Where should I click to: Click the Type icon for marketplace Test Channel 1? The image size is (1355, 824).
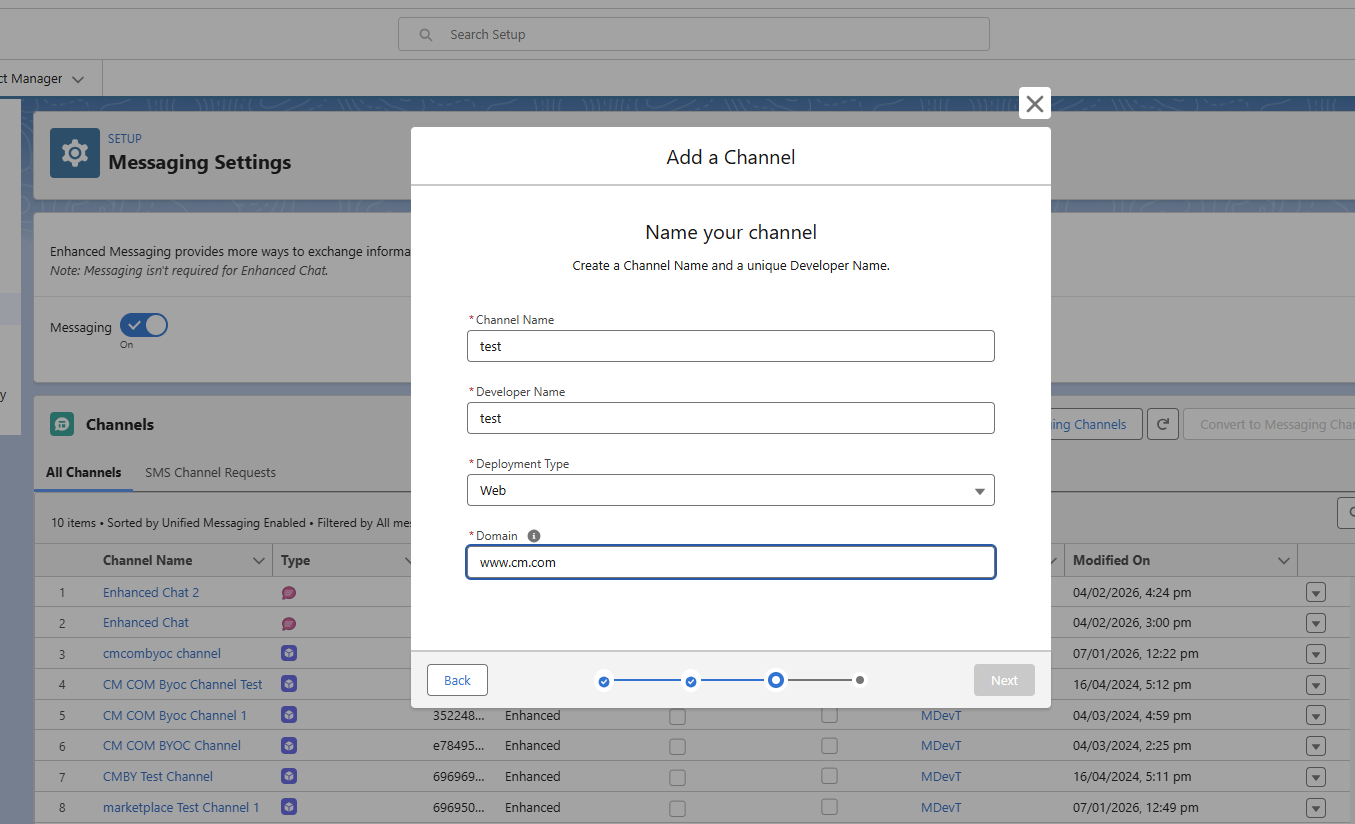click(289, 807)
